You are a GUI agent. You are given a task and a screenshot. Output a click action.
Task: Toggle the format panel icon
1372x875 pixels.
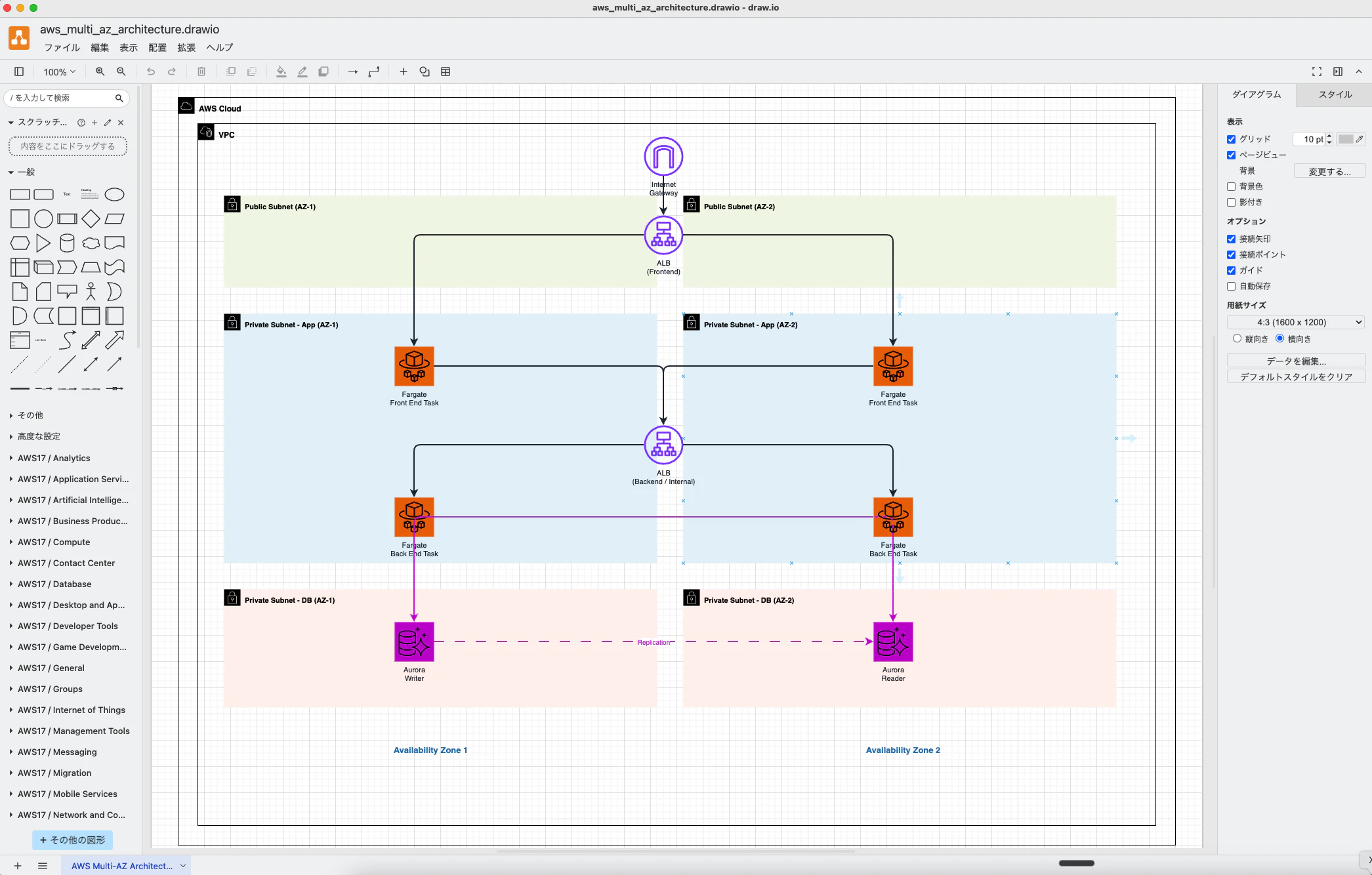1338,71
